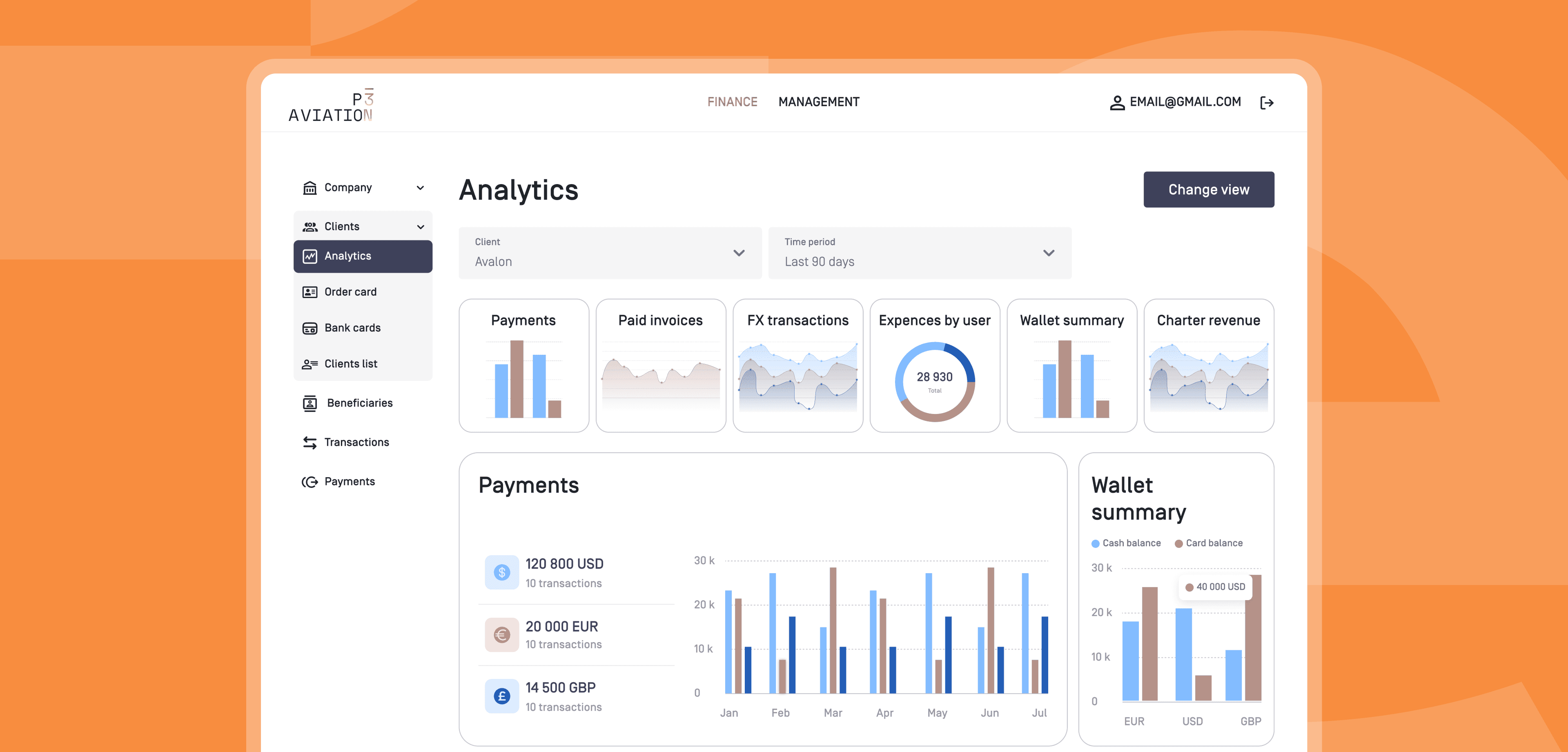
Task: Toggle Card balance legend item
Action: coord(1208,543)
